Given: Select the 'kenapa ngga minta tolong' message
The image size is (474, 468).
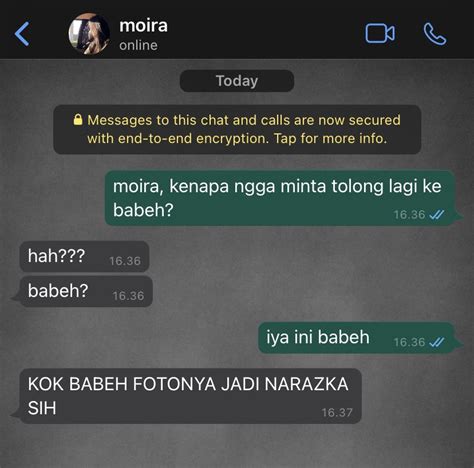Looking at the screenshot, I should (x=280, y=198).
